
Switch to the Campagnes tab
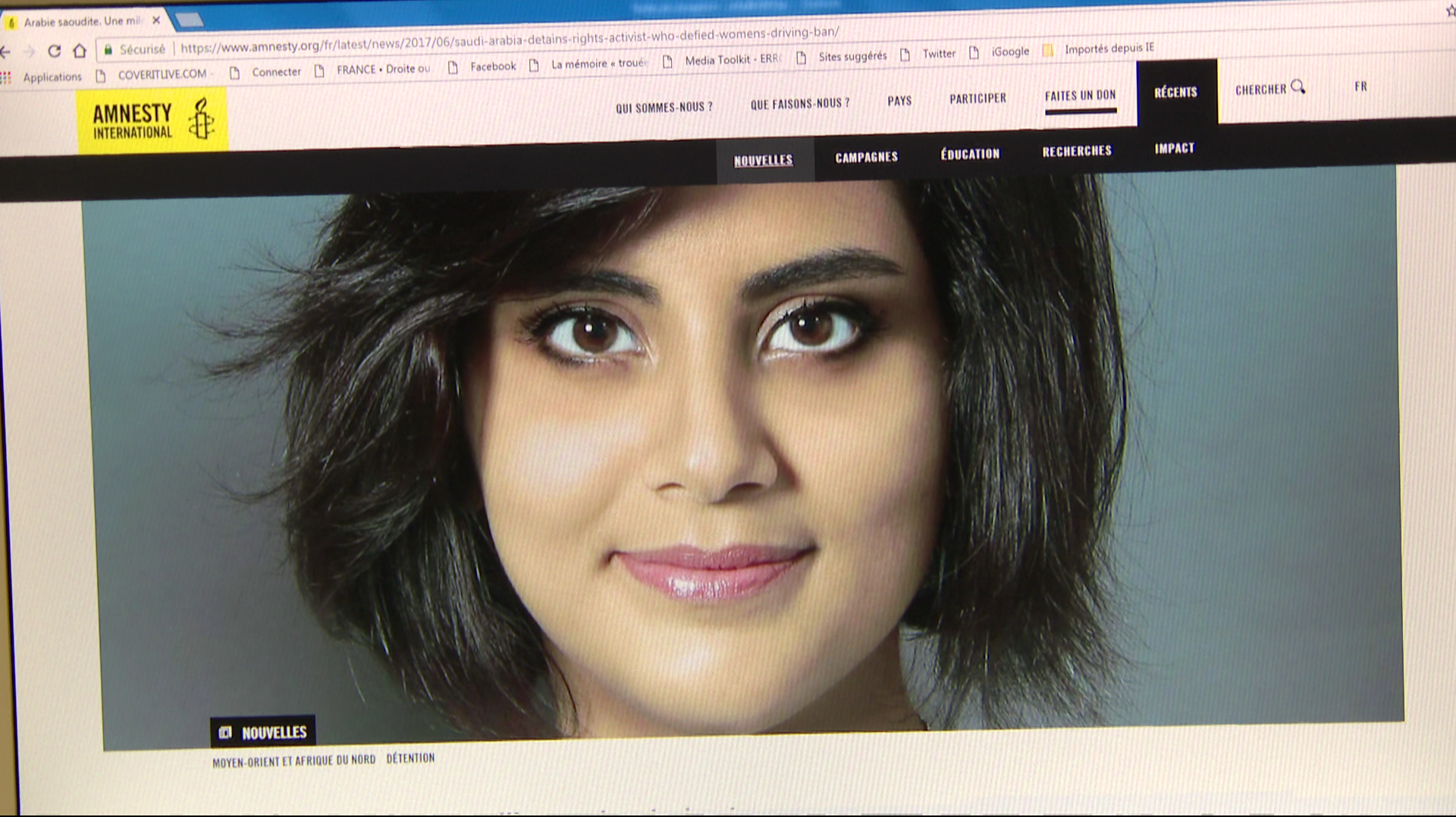pyautogui.click(x=866, y=157)
